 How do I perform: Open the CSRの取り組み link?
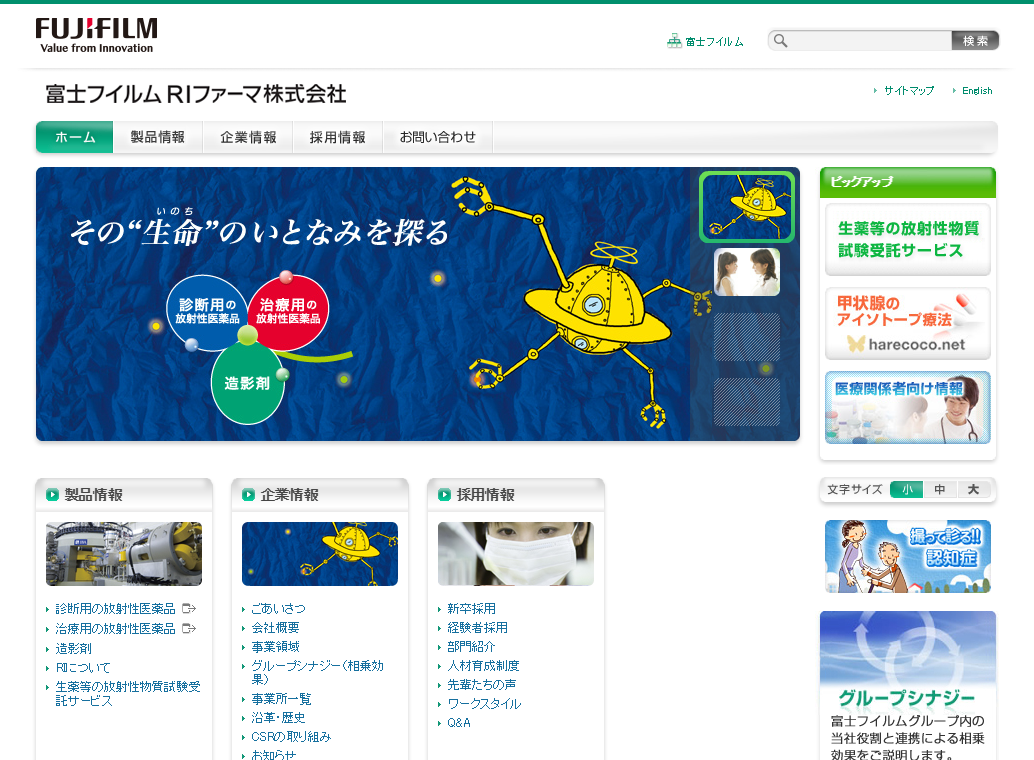coord(291,737)
